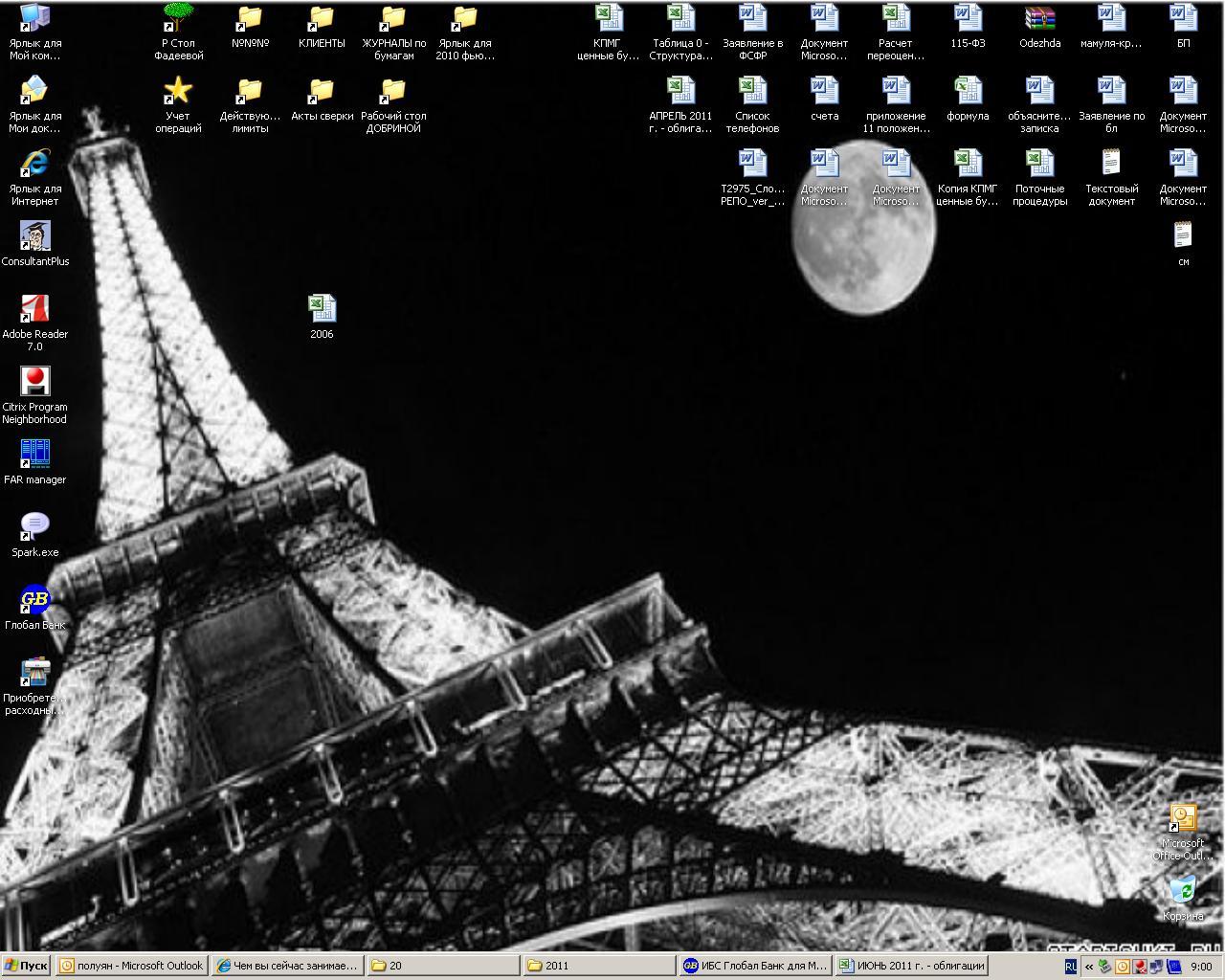Select the Текстовый документ file
The height and width of the screenshot is (980, 1225).
click(1111, 164)
